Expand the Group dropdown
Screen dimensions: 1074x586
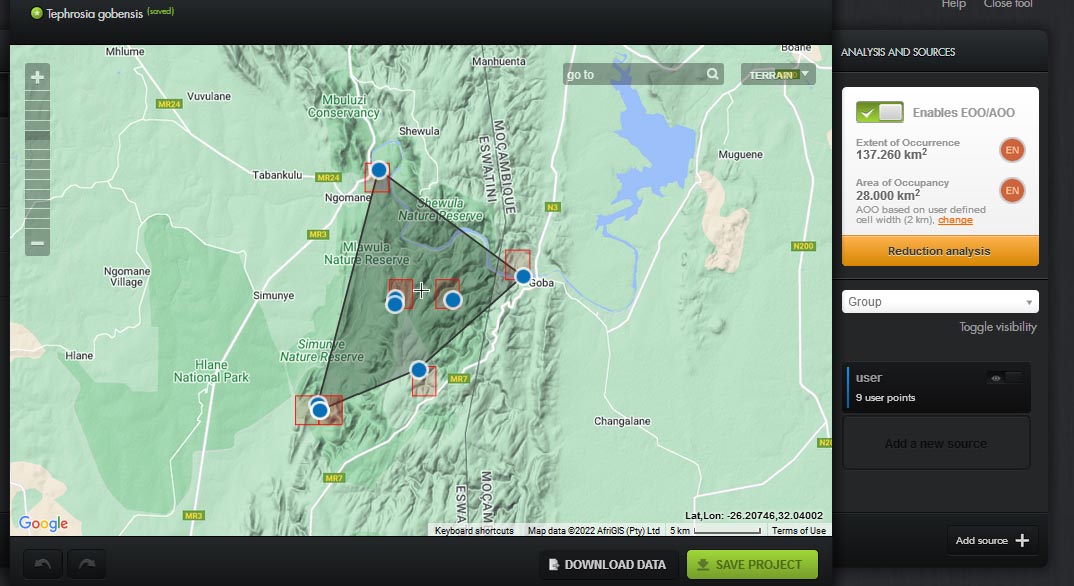tap(939, 302)
